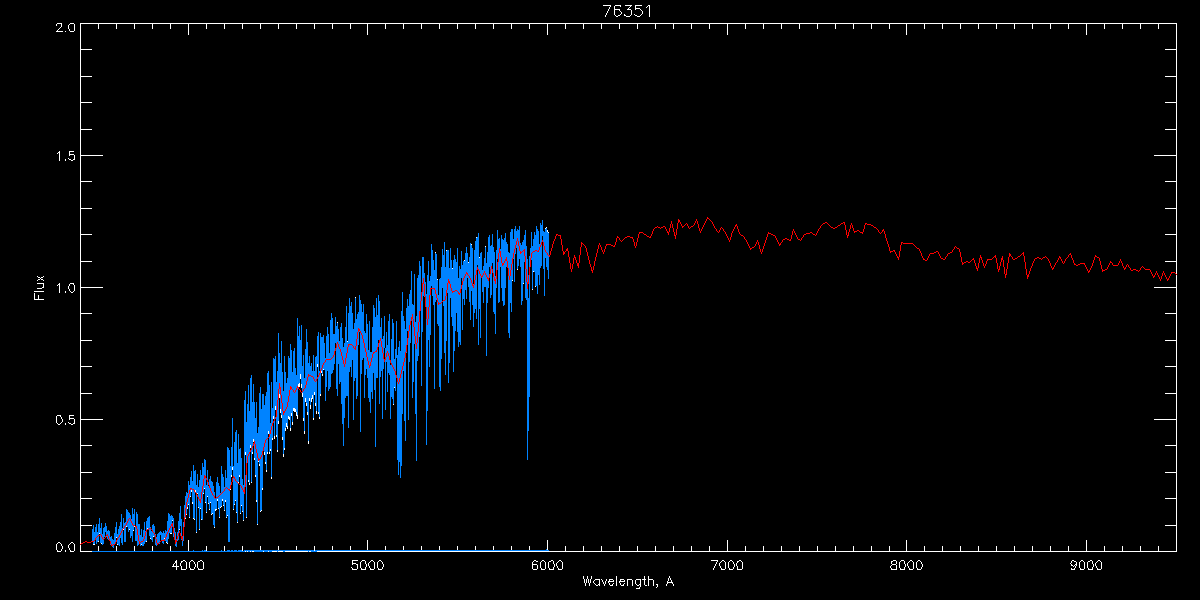The image size is (1200, 600).
Task: Click the x-axis tick label "6000"
Action: click(547, 564)
